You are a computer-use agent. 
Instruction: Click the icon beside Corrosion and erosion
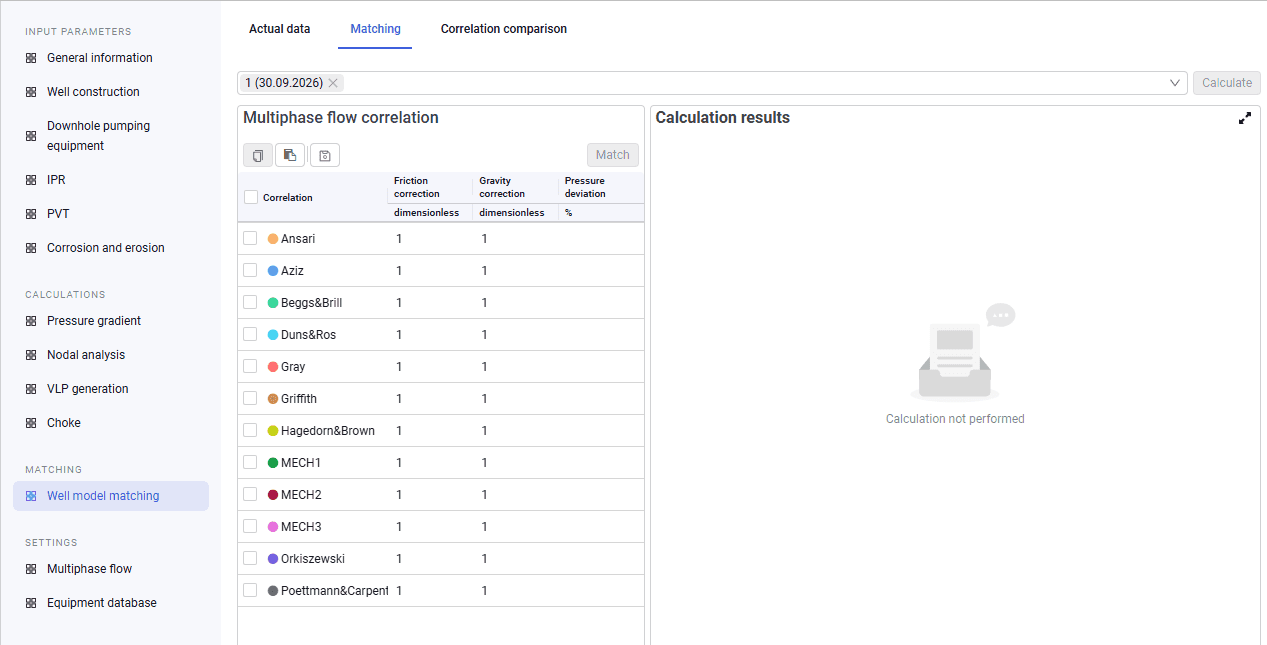pos(31,248)
